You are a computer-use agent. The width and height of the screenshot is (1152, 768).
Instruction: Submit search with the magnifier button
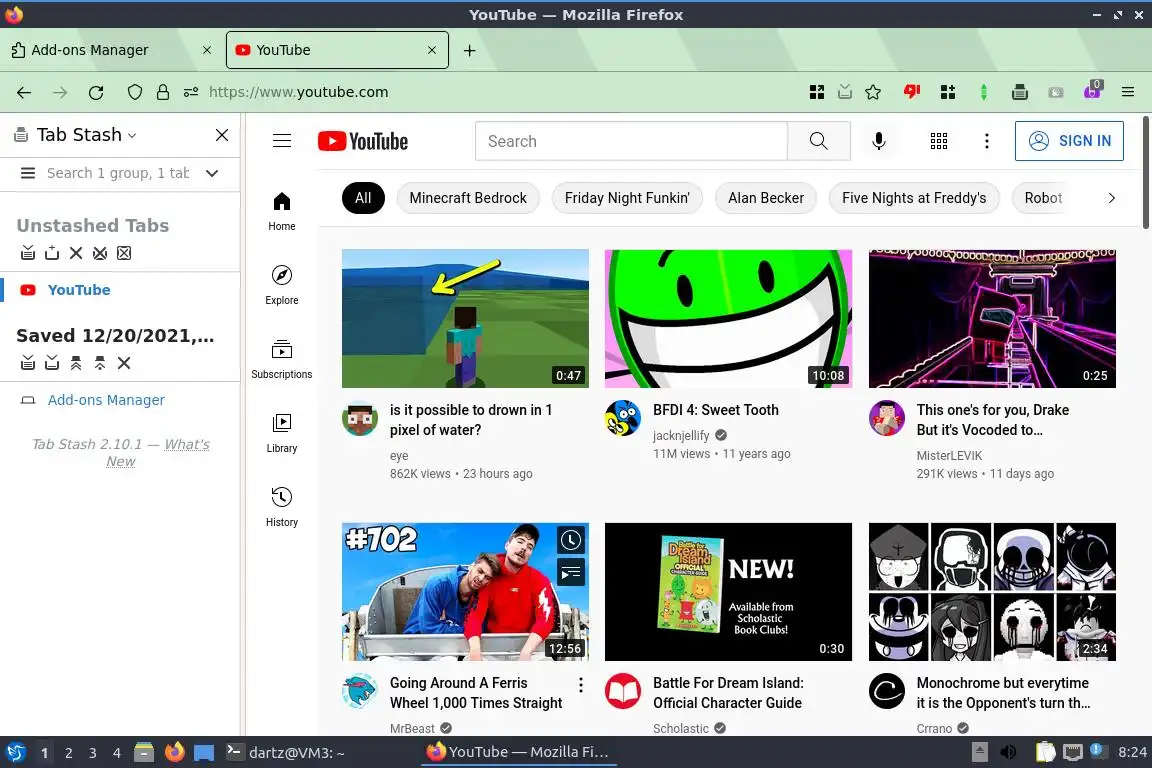pyautogui.click(x=818, y=141)
